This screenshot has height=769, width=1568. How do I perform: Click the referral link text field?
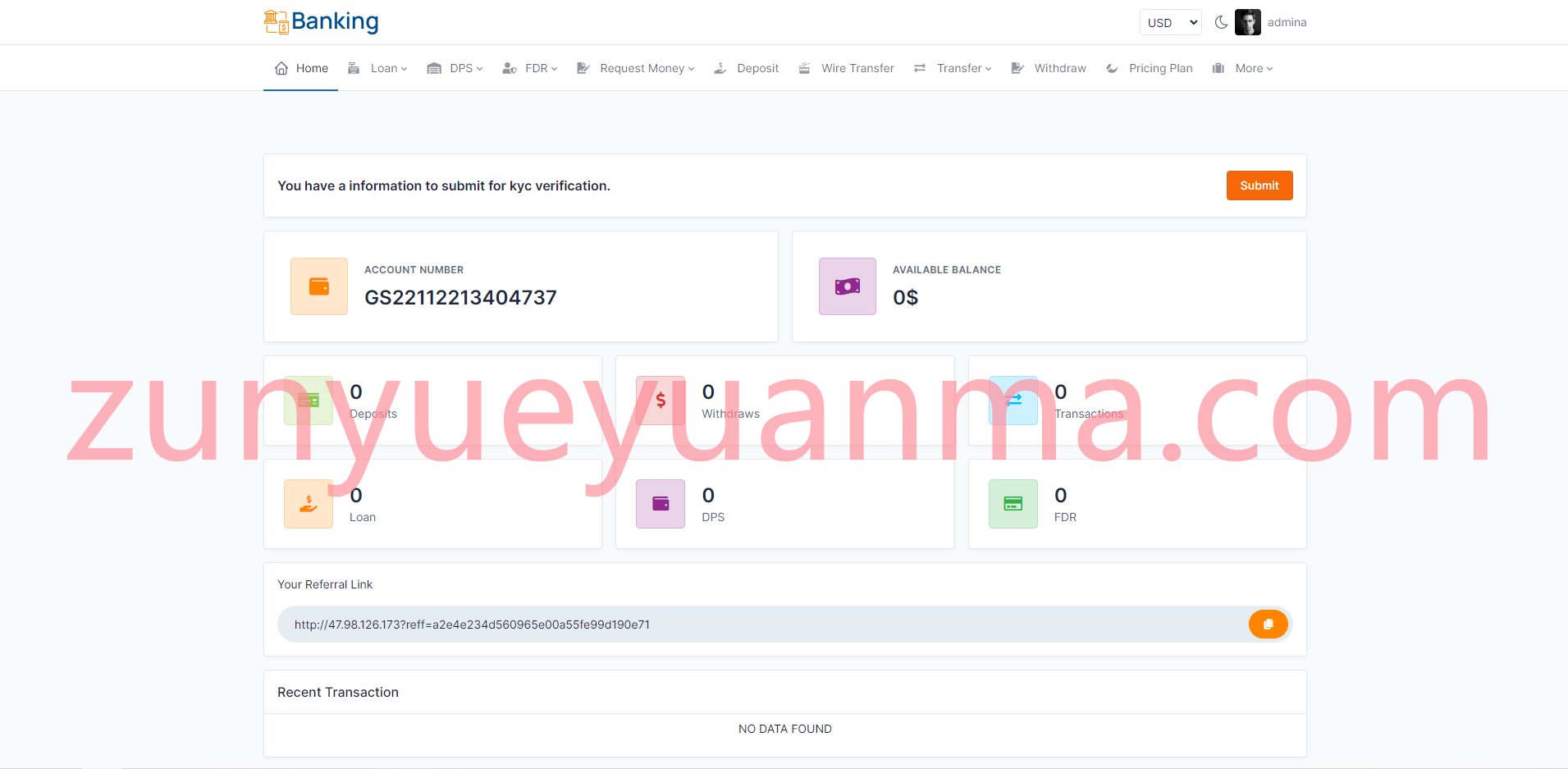(763, 625)
